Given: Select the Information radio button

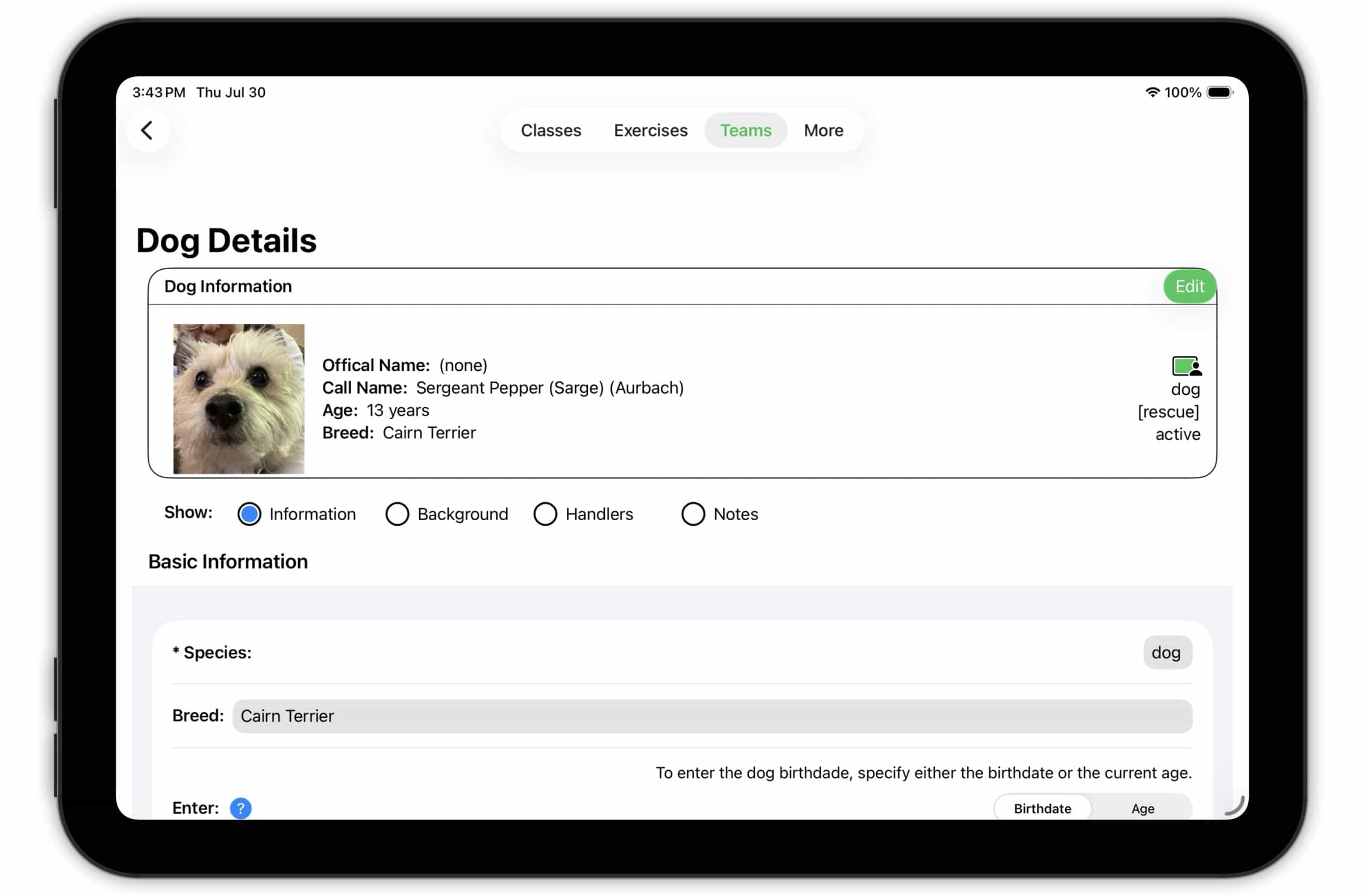Looking at the screenshot, I should coord(249,514).
